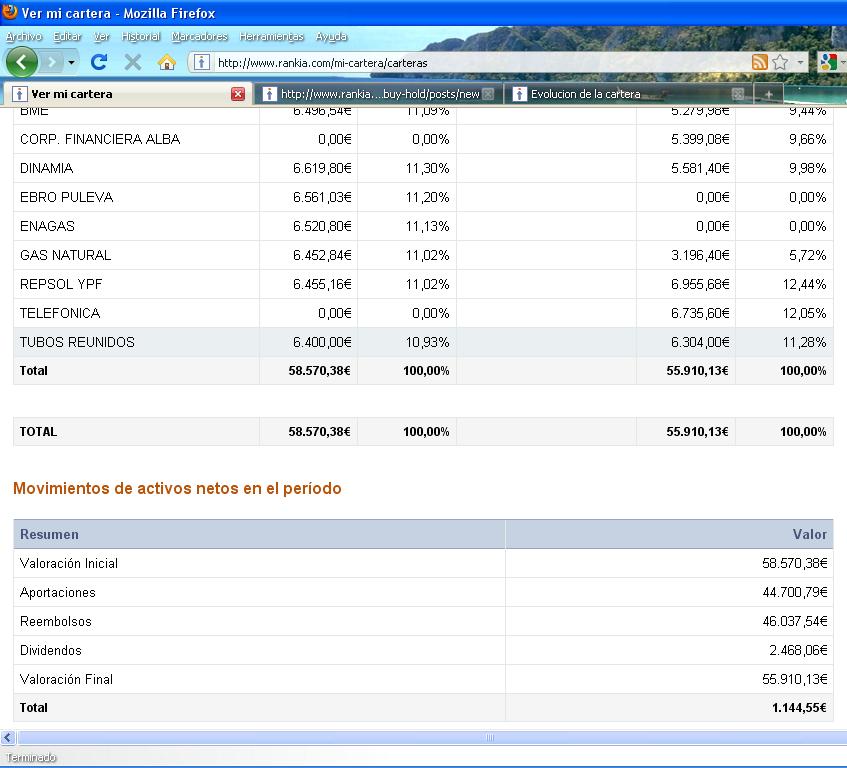Click the Forward navigation arrow

click(50, 62)
